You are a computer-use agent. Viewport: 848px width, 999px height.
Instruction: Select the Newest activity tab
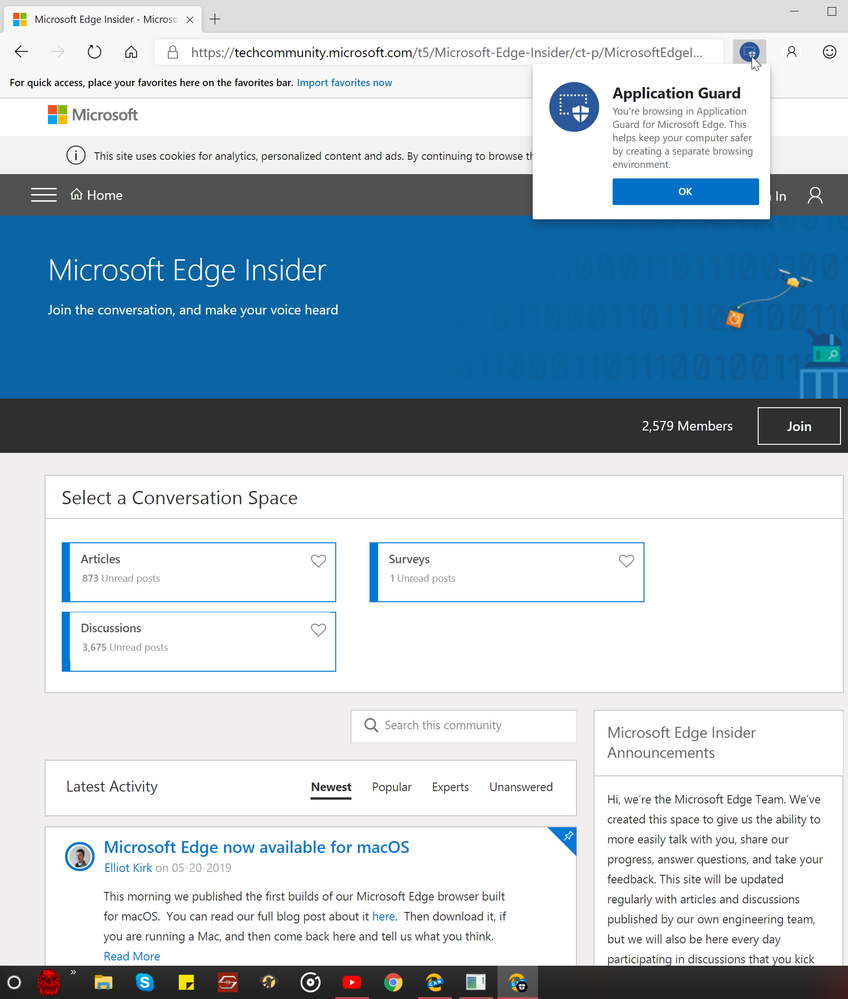pyautogui.click(x=331, y=787)
